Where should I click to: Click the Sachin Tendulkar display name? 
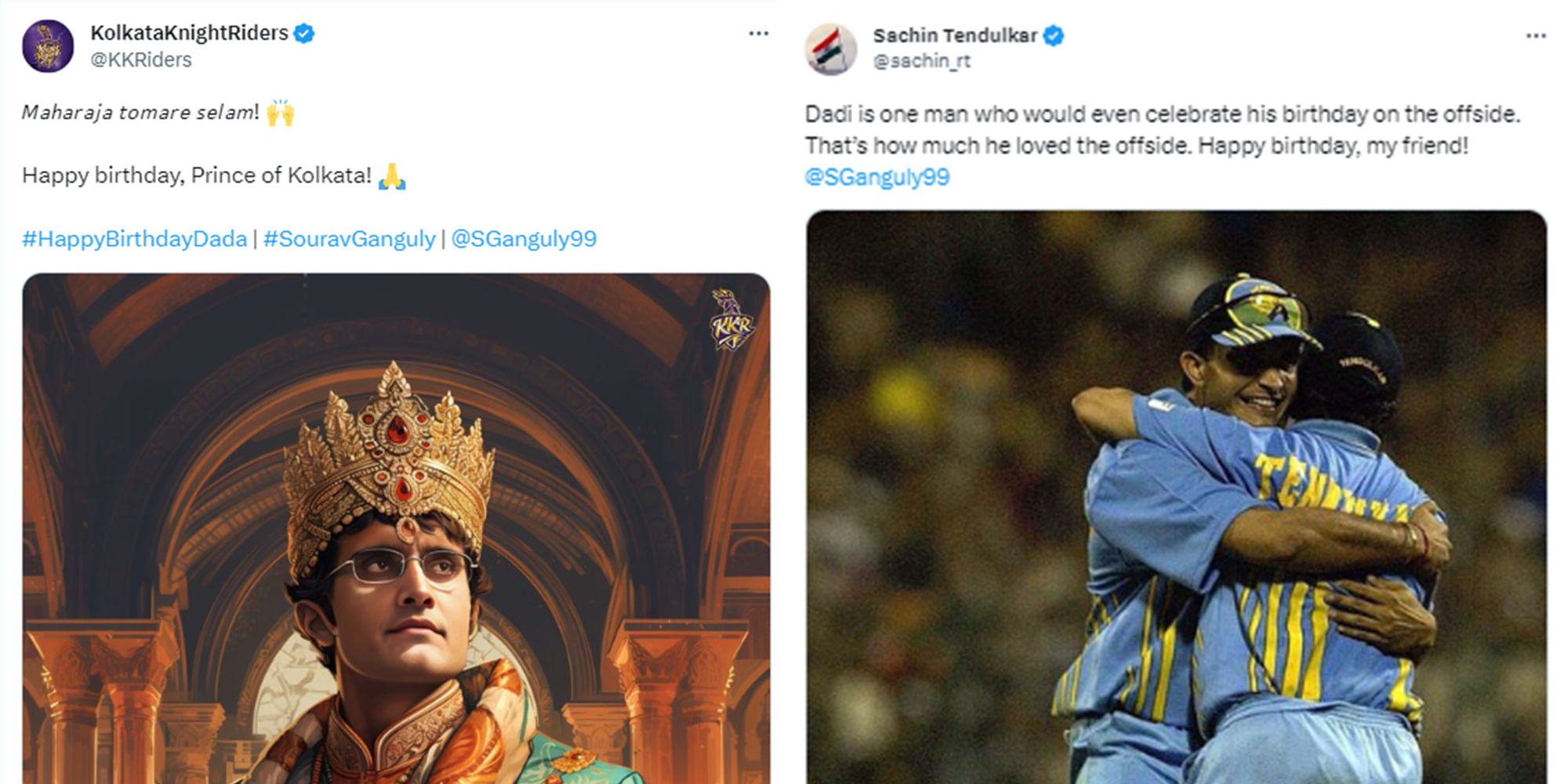tap(958, 34)
